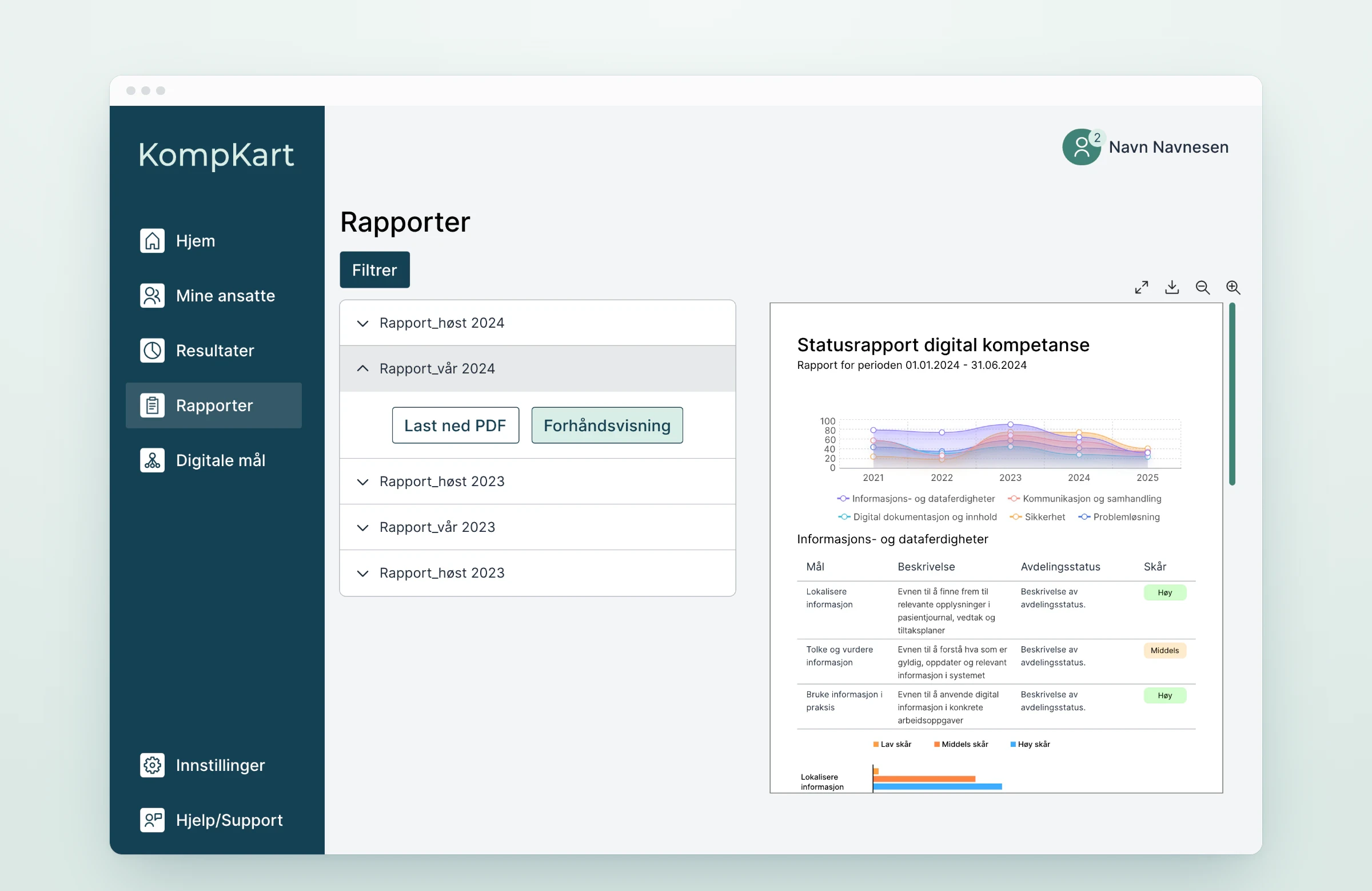
Task: Click 'Rapport for perioden 01.01.2024 - 31.06.2024' text
Action: (911, 365)
